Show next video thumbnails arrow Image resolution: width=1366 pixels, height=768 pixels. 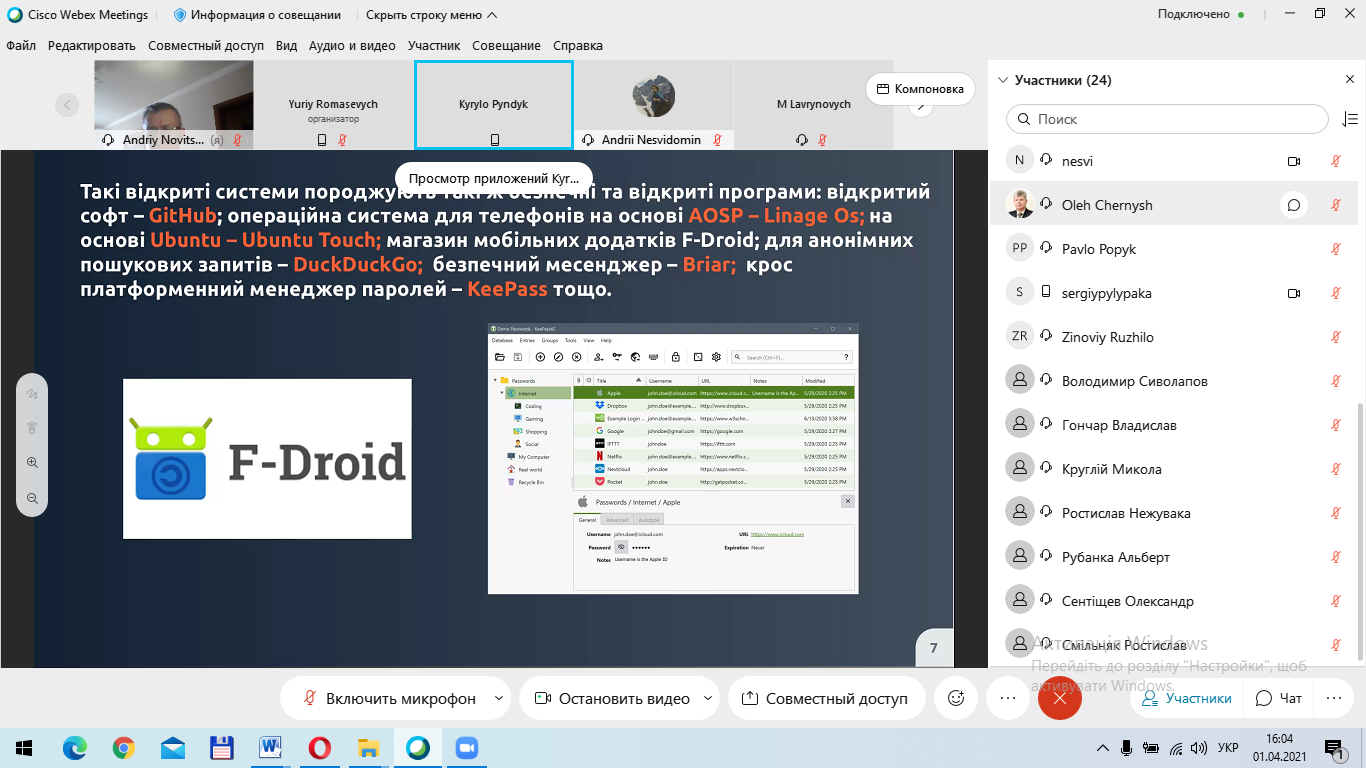[920, 107]
